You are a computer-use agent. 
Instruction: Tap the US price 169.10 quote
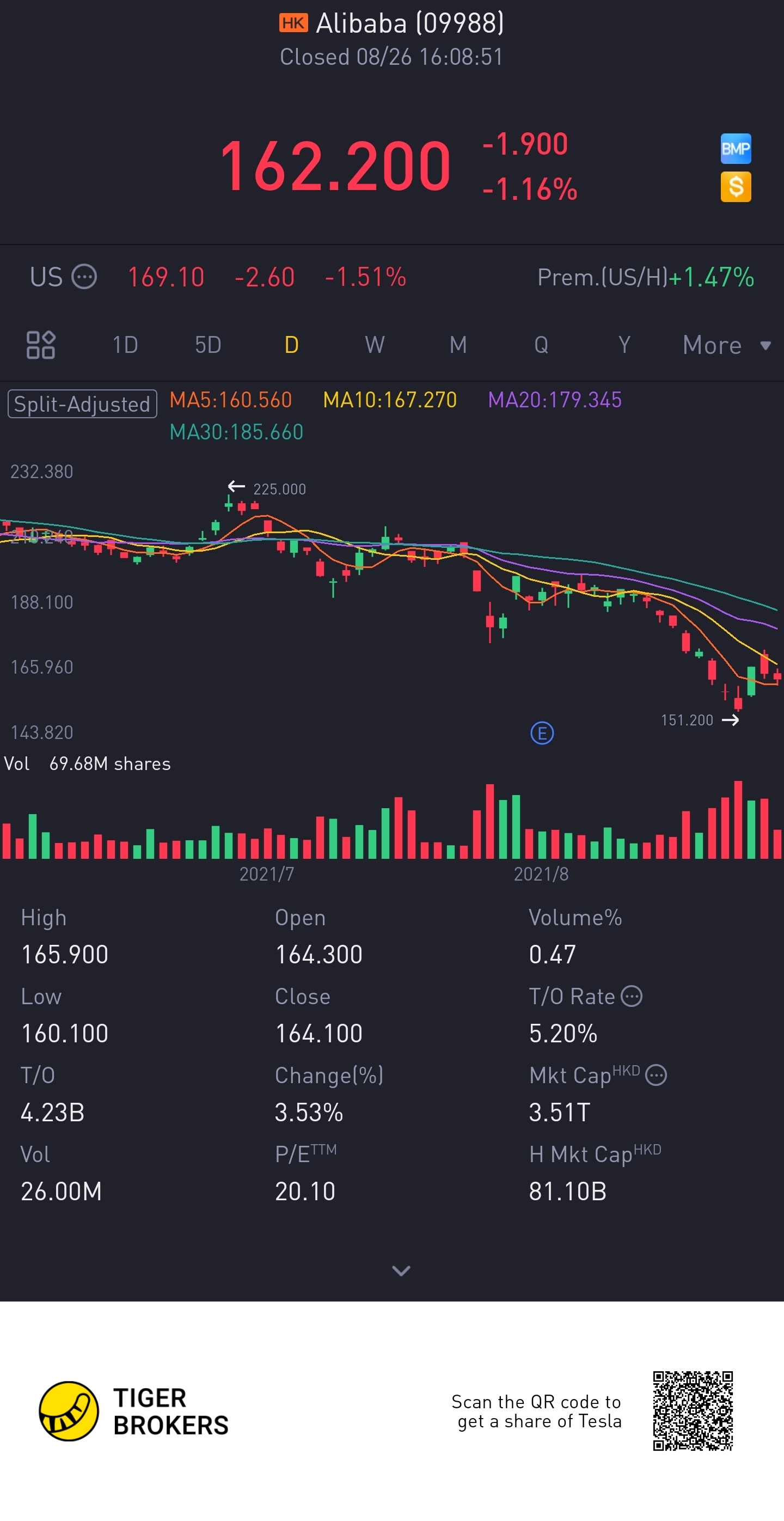pyautogui.click(x=166, y=277)
